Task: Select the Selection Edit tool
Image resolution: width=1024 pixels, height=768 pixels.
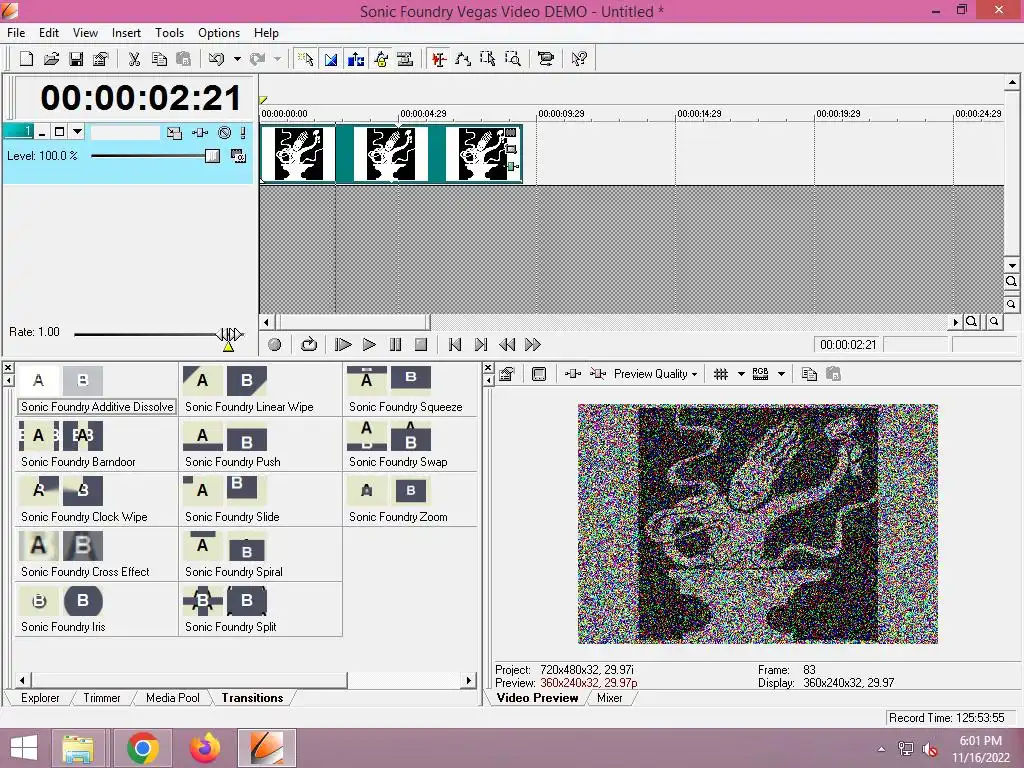Action: [488, 59]
